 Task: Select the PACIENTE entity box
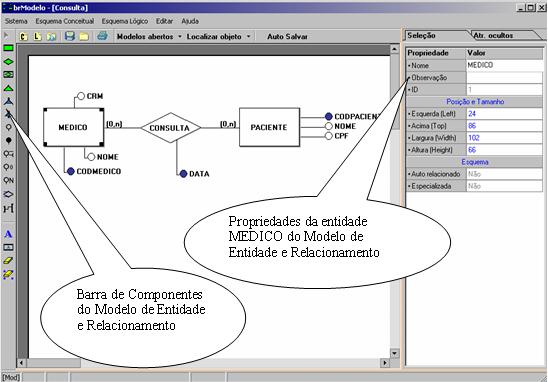pos(269,127)
